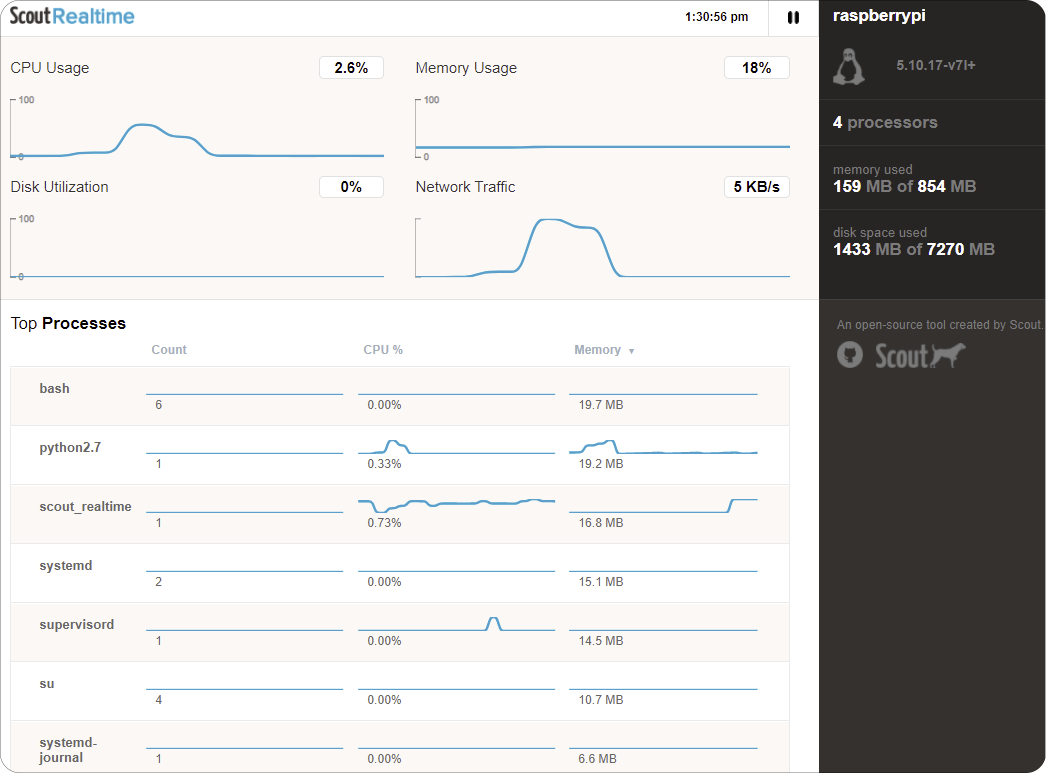
Task: Sort processes by Count column
Action: pyautogui.click(x=169, y=350)
